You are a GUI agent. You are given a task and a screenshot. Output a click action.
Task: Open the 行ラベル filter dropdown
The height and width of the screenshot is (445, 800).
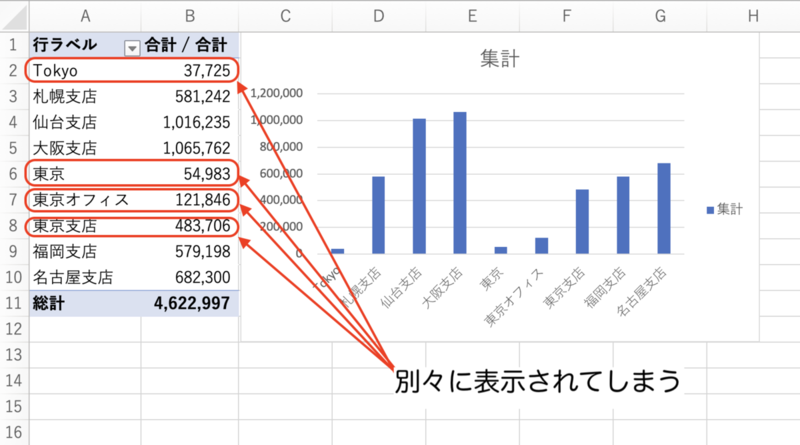(132, 48)
